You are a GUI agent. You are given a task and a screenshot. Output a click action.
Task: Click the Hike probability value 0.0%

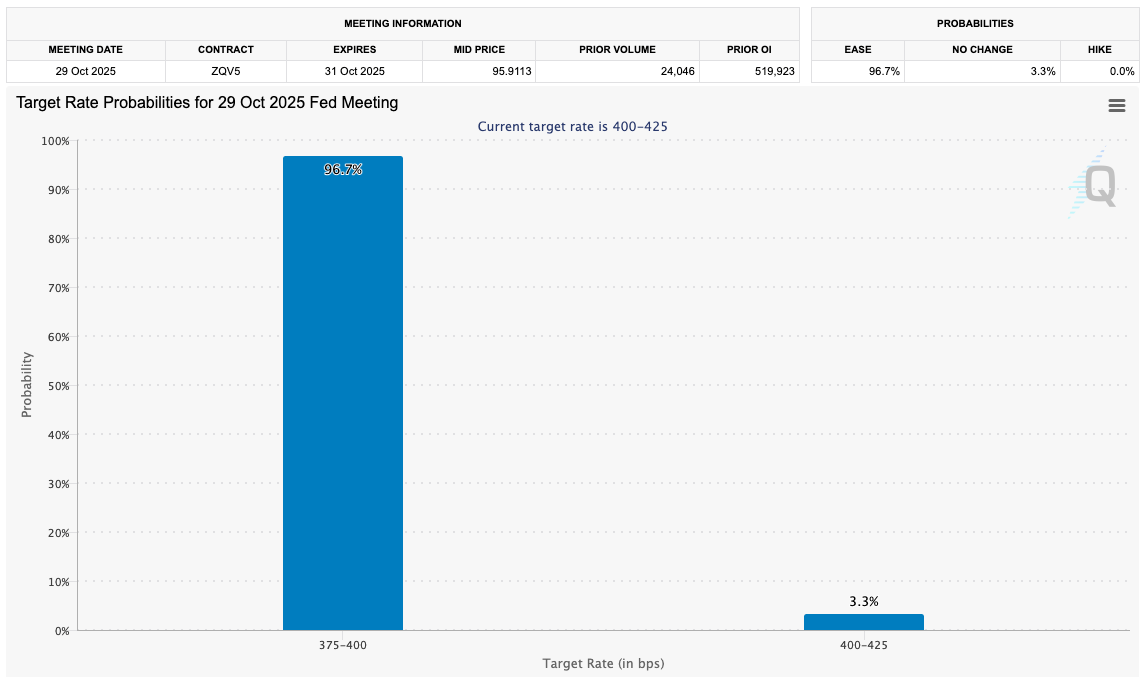pyautogui.click(x=1121, y=71)
